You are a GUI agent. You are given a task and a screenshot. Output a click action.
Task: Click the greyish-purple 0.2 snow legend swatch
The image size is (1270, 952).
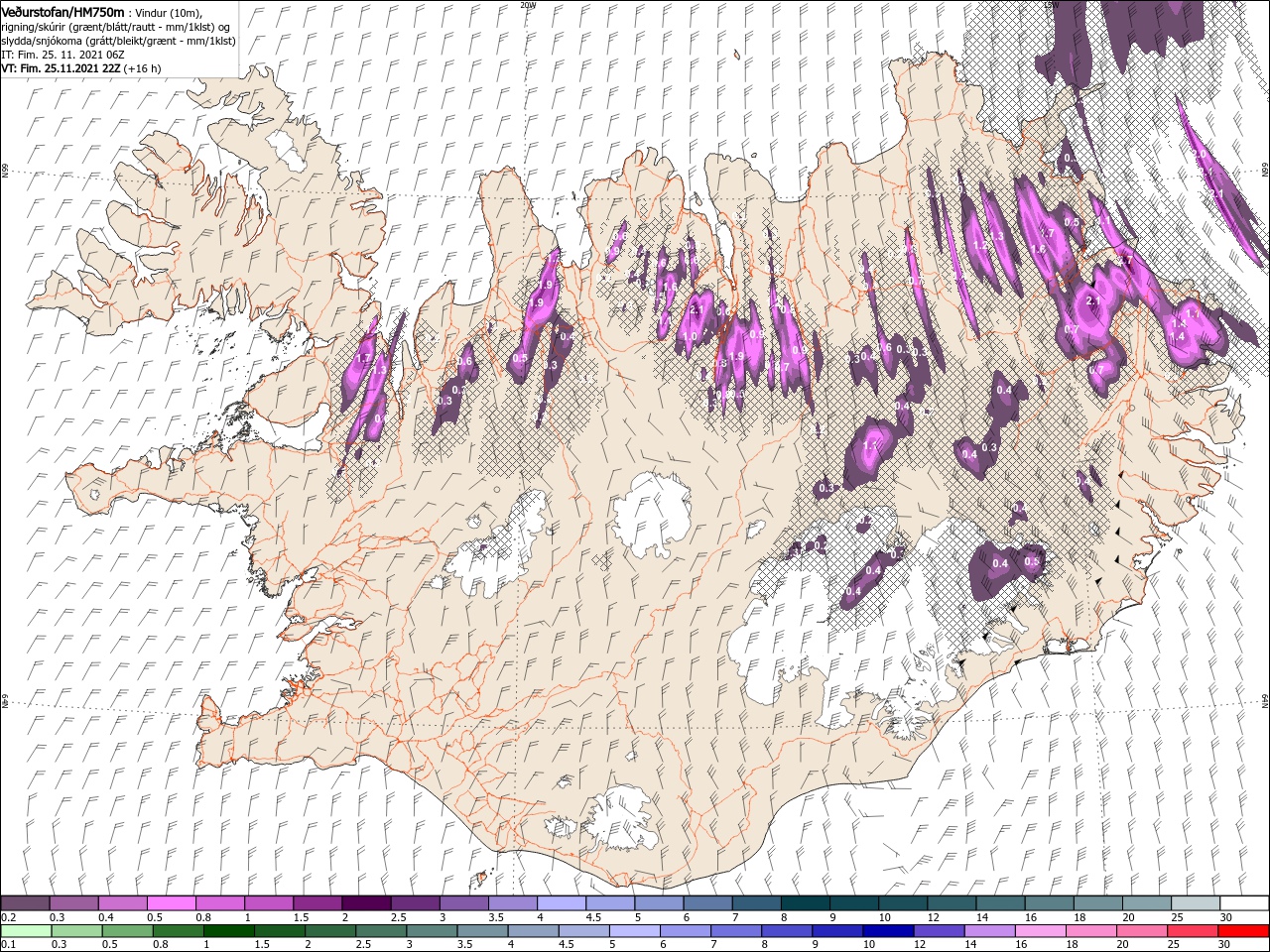[x=25, y=902]
